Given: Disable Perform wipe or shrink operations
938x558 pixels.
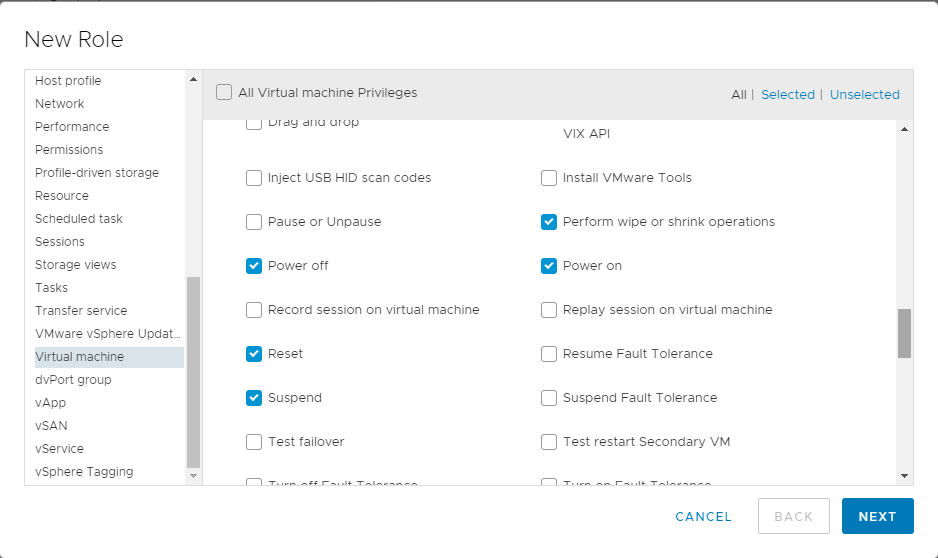Looking at the screenshot, I should (549, 222).
